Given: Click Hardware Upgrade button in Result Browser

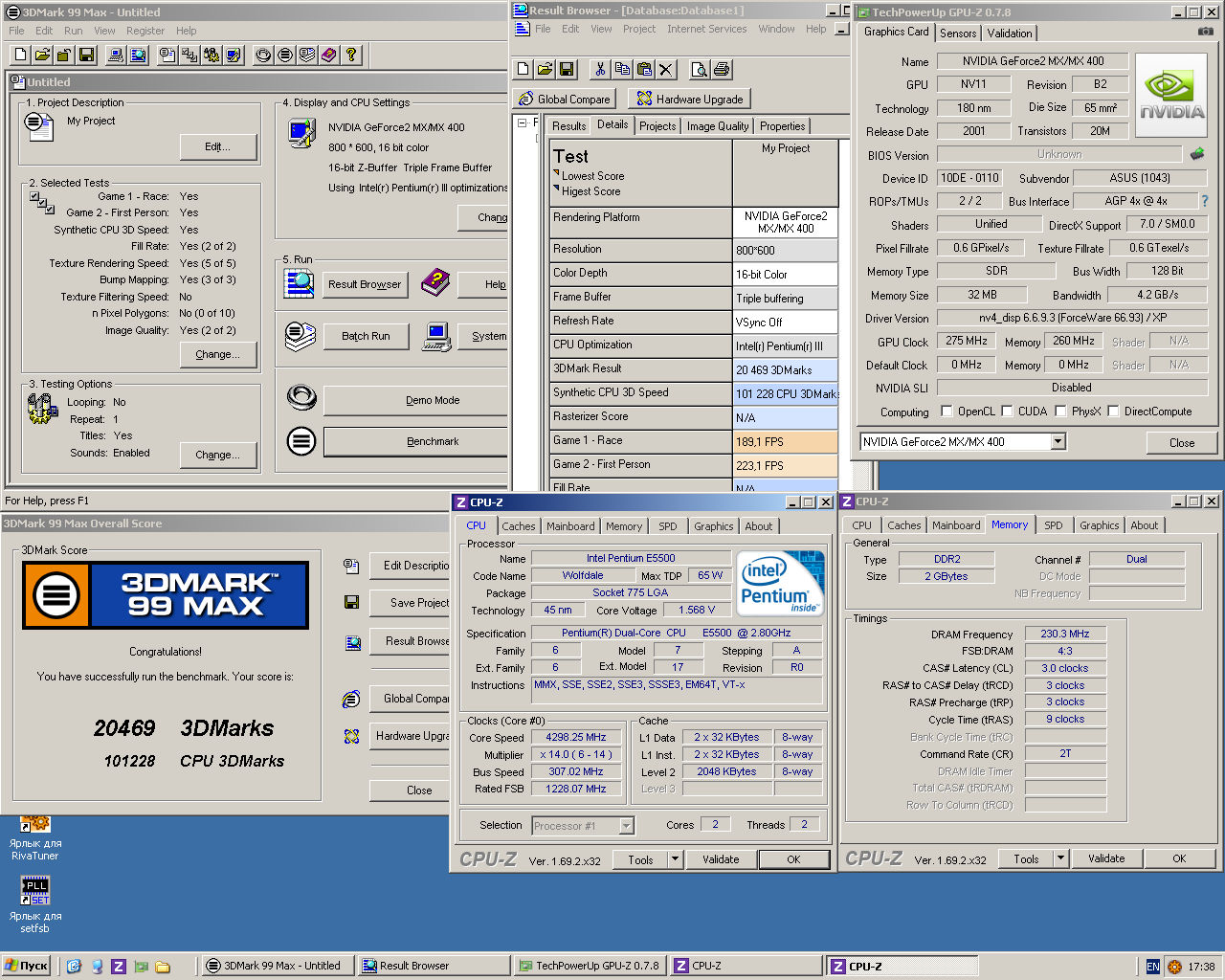Looking at the screenshot, I should (690, 99).
